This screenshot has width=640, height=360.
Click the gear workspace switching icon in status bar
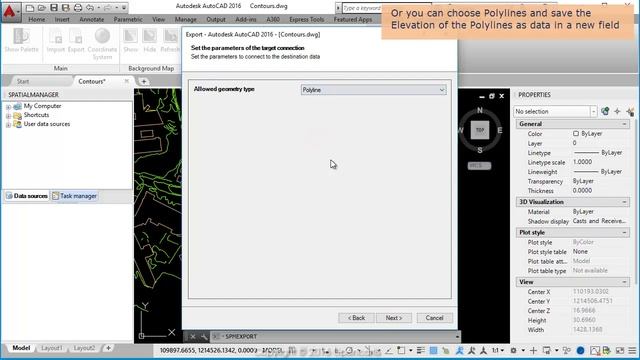pos(513,350)
